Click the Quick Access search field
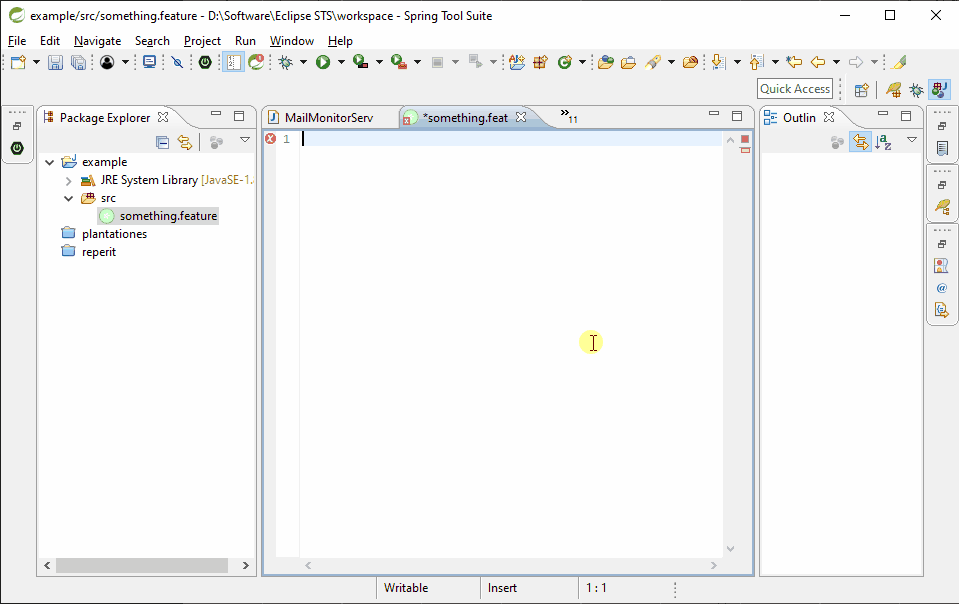Screen dimensions: 959x604 point(795,89)
